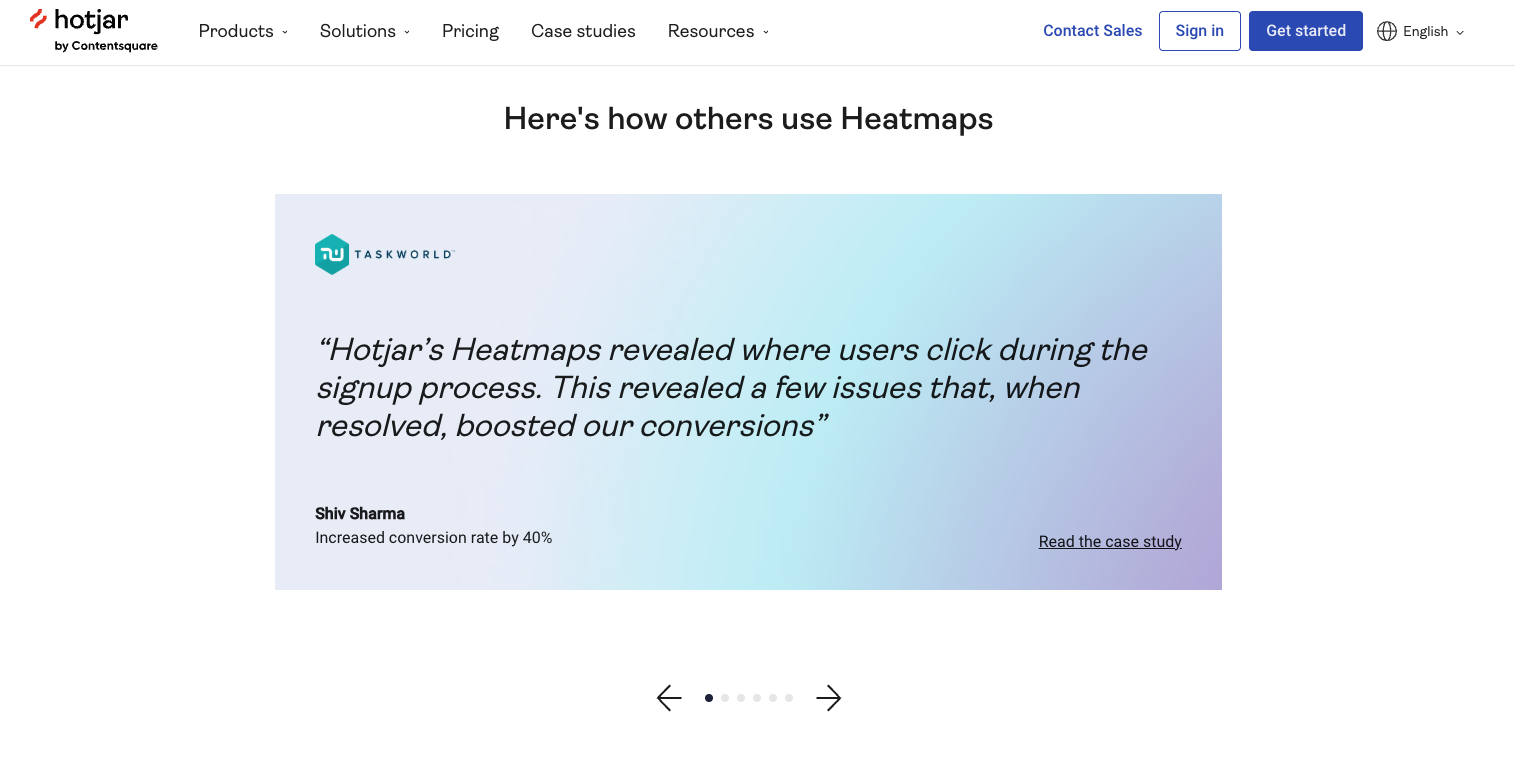The image size is (1515, 767).
Task: Expand the Resources dropdown
Action: pos(718,31)
